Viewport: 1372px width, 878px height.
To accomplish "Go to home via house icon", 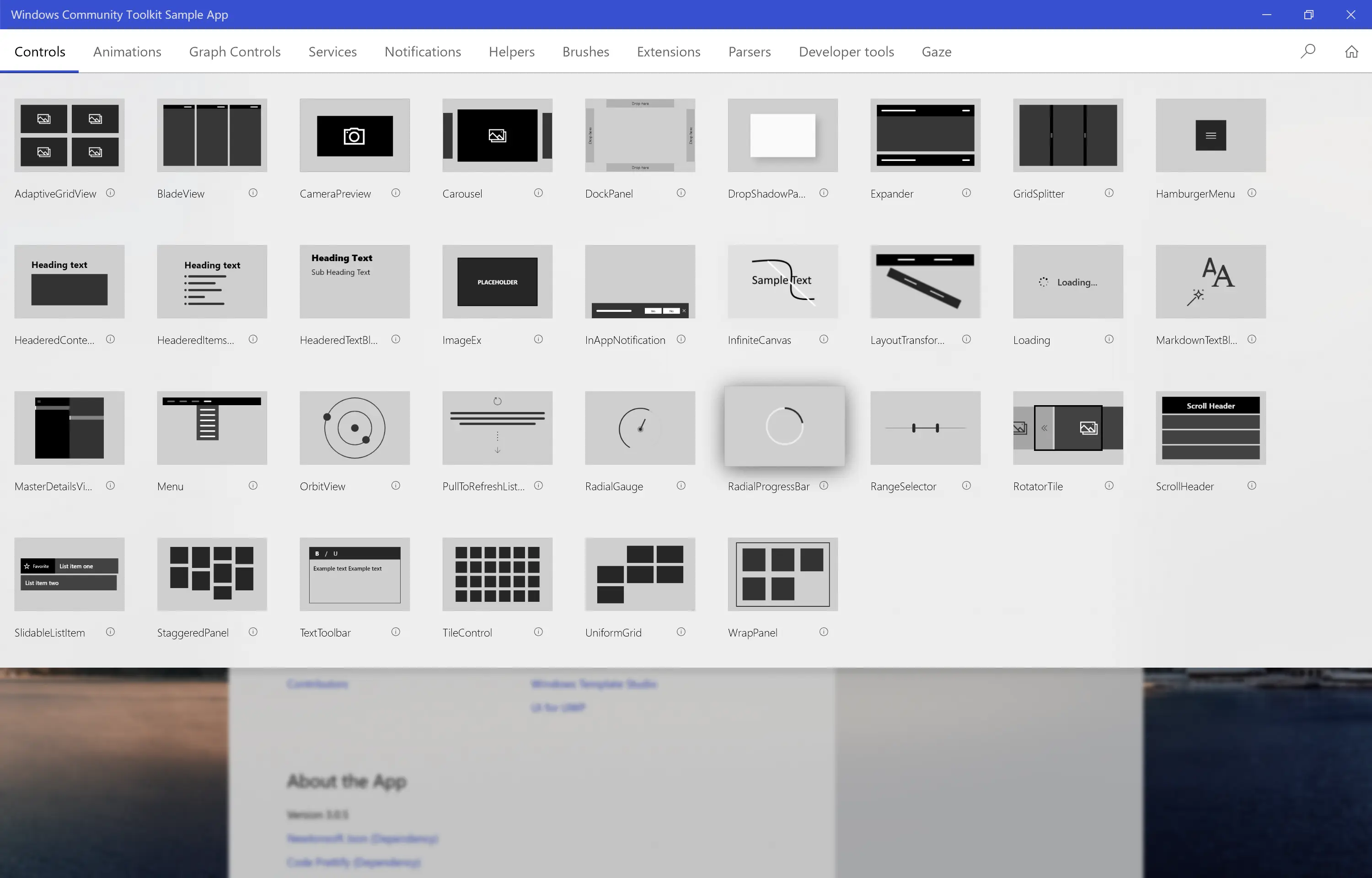I will [1351, 51].
